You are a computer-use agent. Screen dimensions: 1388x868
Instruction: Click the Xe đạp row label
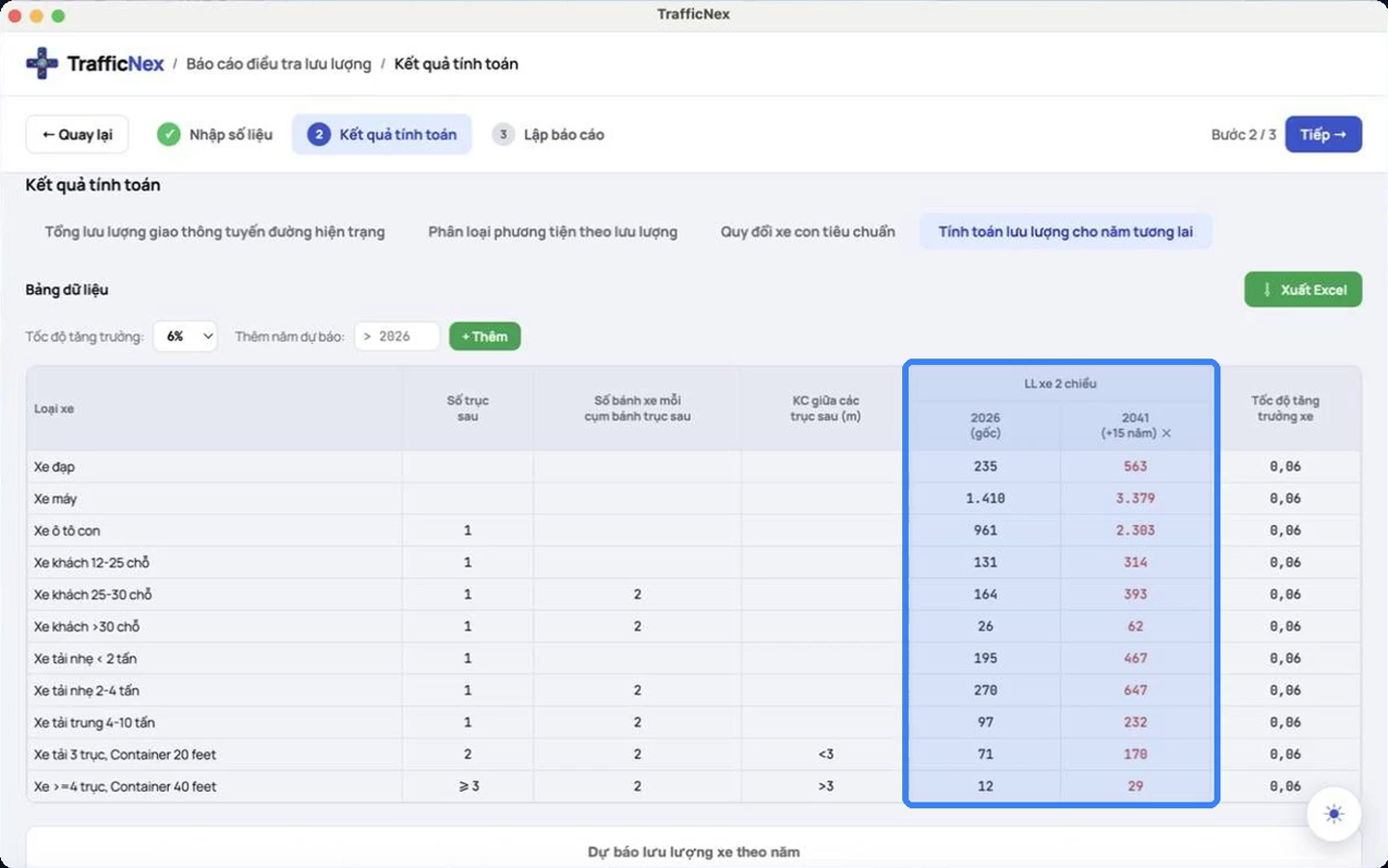click(54, 466)
